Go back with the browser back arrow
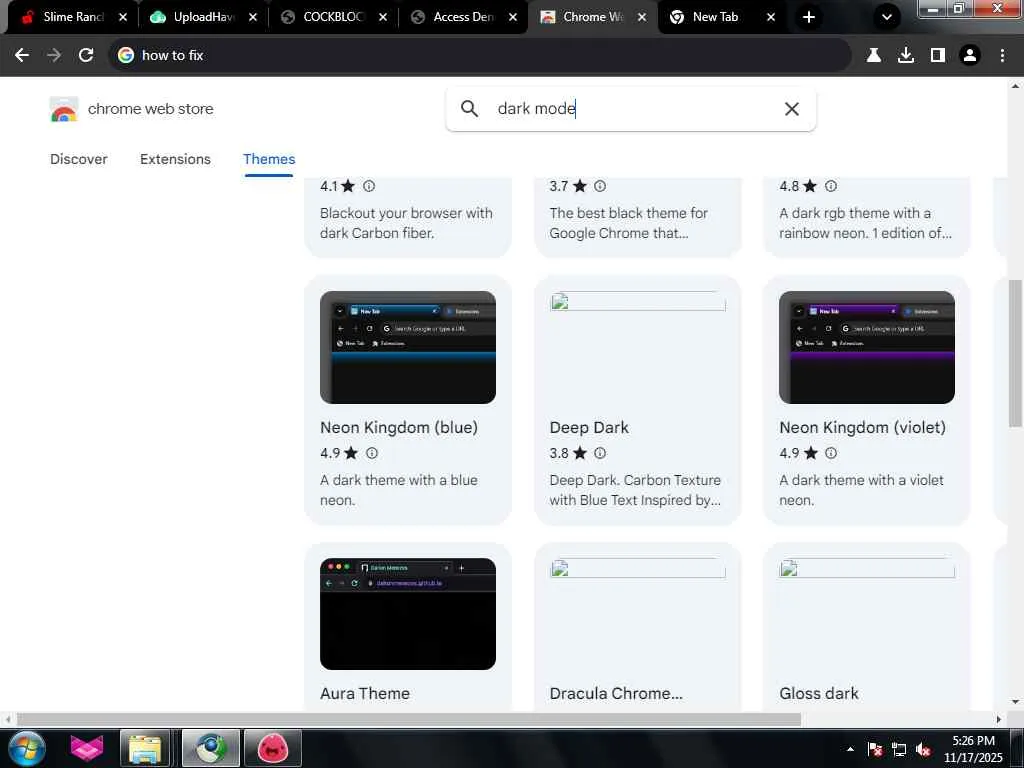 22,56
